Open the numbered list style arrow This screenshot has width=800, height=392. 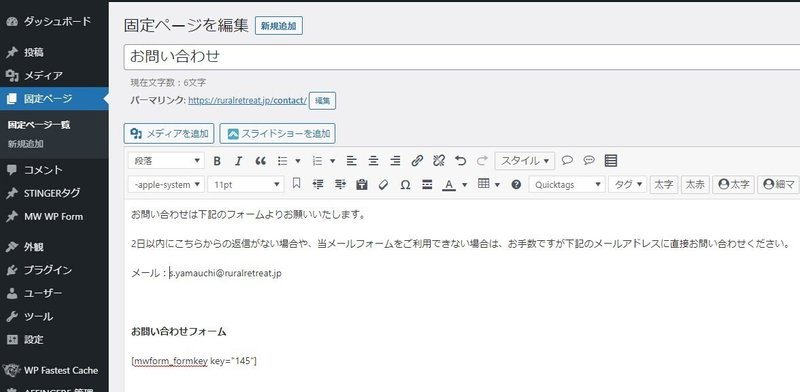(x=333, y=161)
